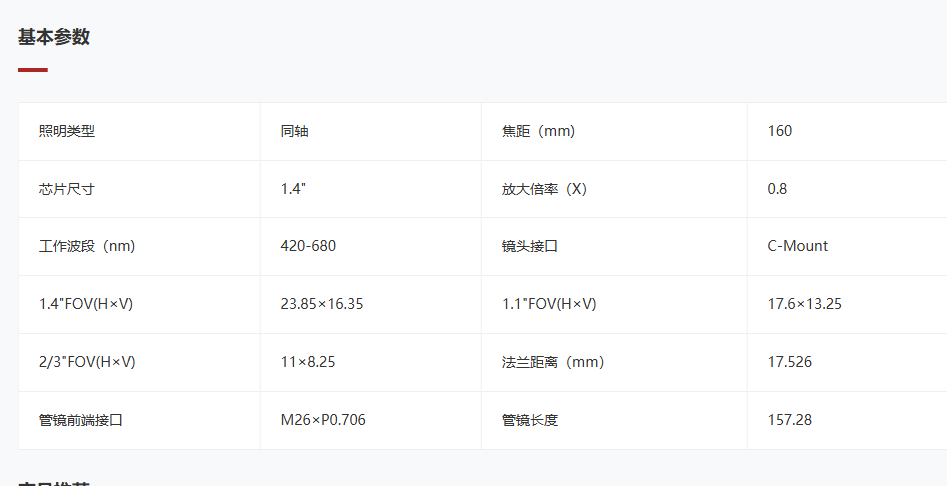Select the M26×P0.706 value cell
This screenshot has width=947, height=486.
(x=323, y=420)
